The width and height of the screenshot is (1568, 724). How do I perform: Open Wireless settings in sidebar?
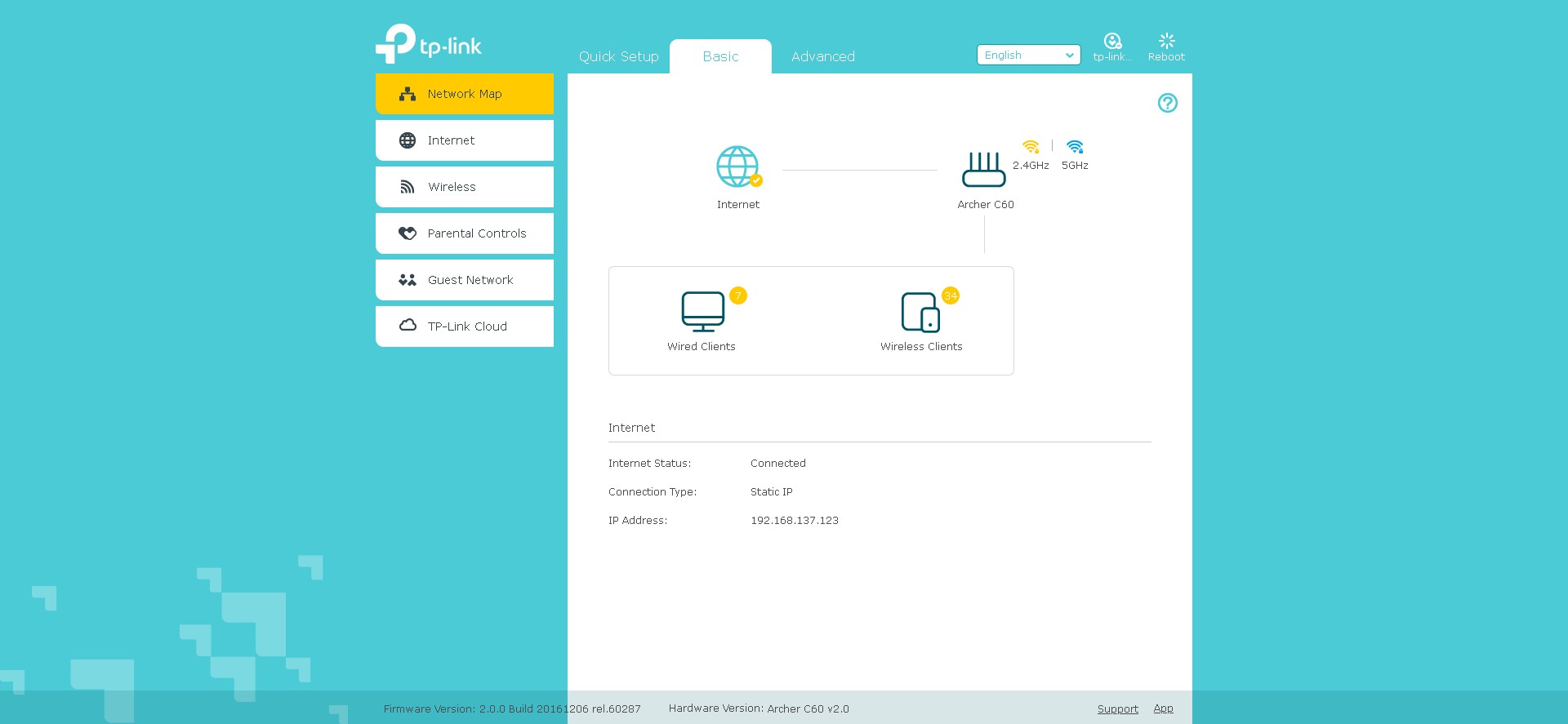pos(465,187)
